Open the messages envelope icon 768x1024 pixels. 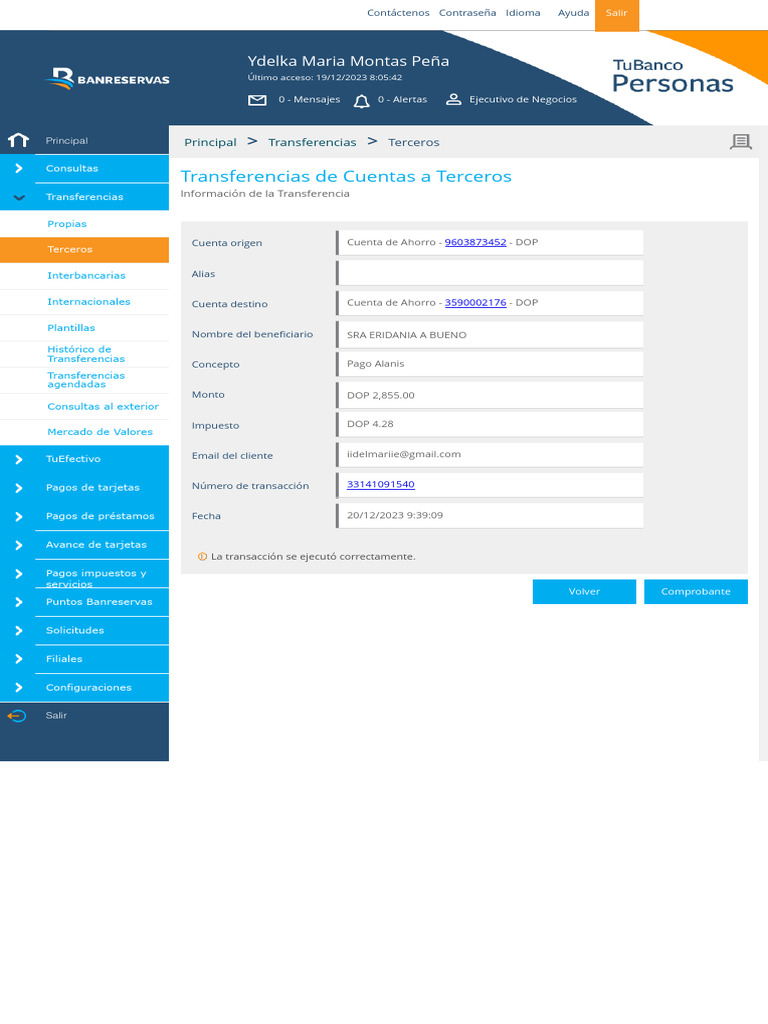(257, 100)
